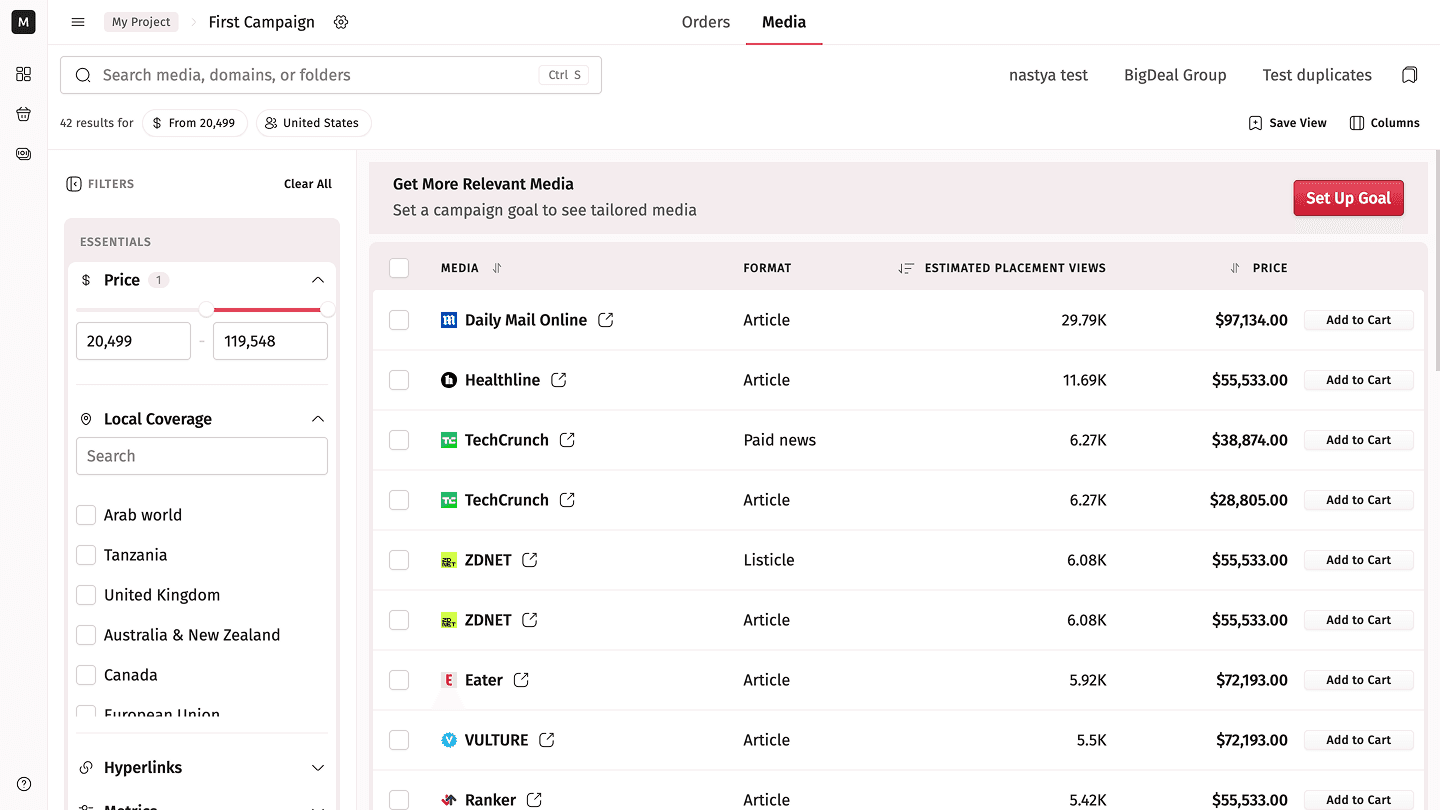1440x810 pixels.
Task: Add Healthline to cart
Action: [x=1359, y=380]
